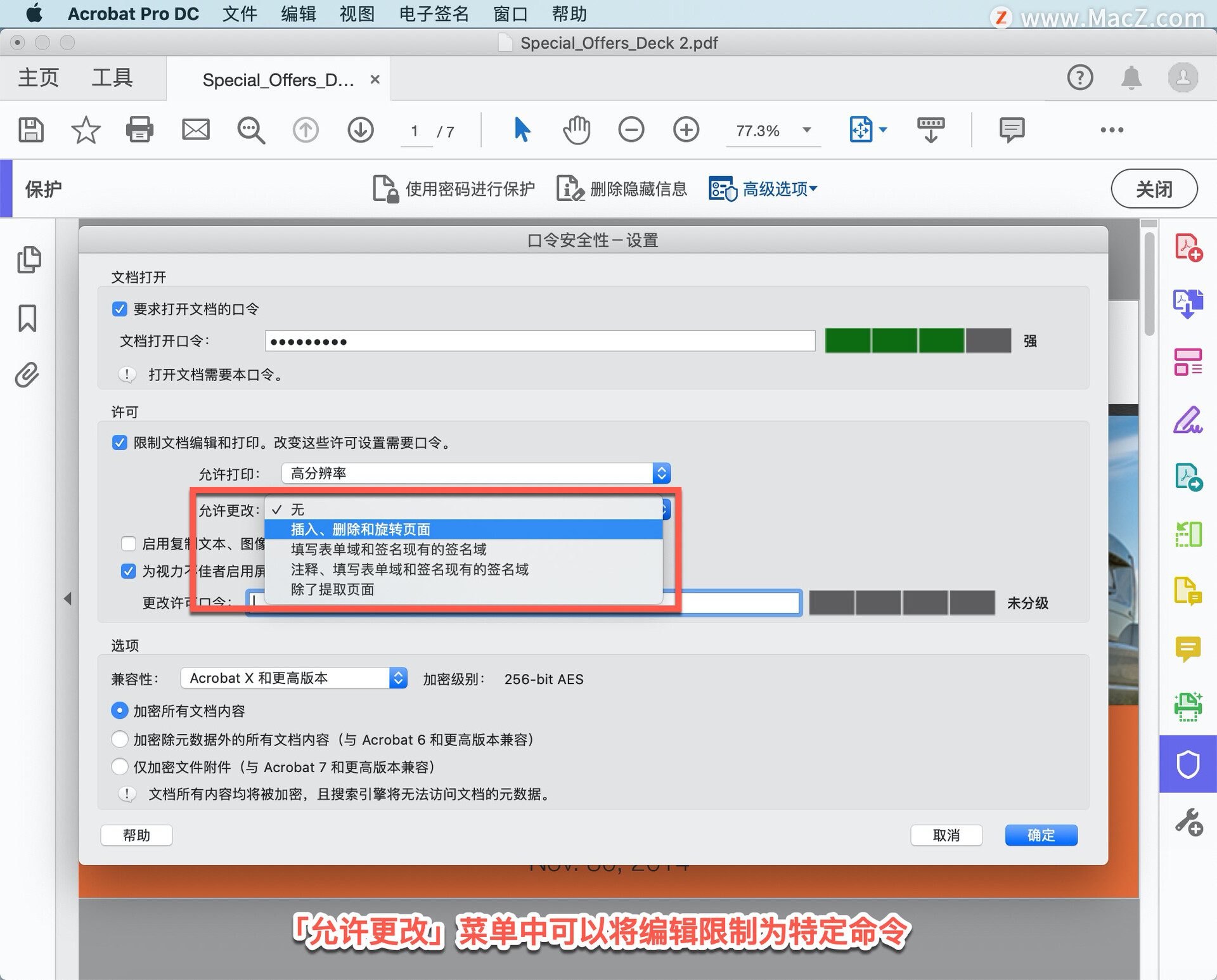Viewport: 1217px width, 980px height.
Task: Click the 取消 cancel button
Action: click(x=946, y=835)
